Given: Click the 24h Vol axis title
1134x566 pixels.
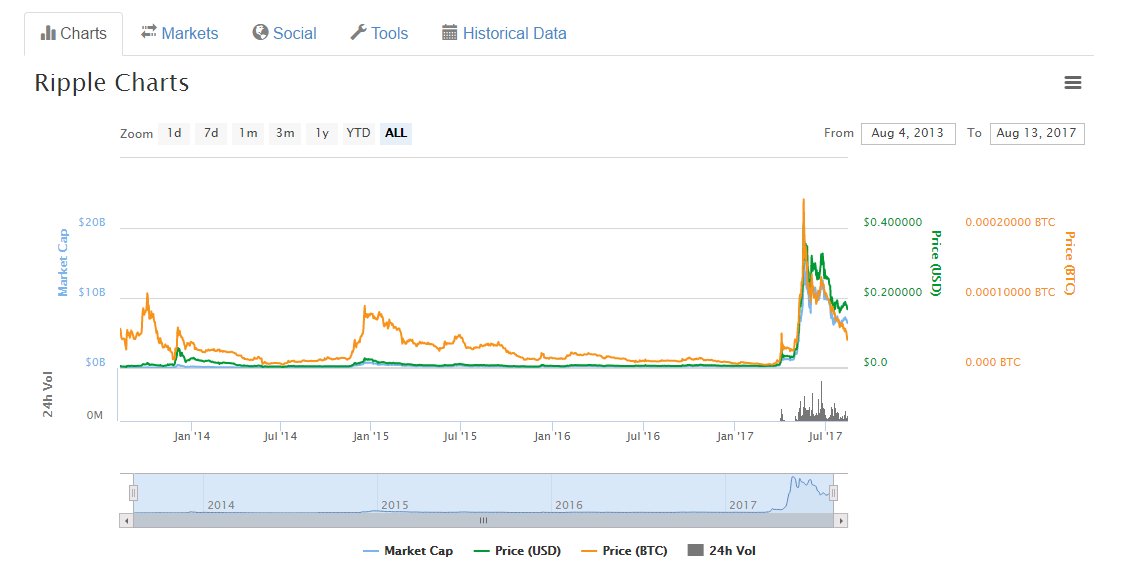Looking at the screenshot, I should (48, 395).
